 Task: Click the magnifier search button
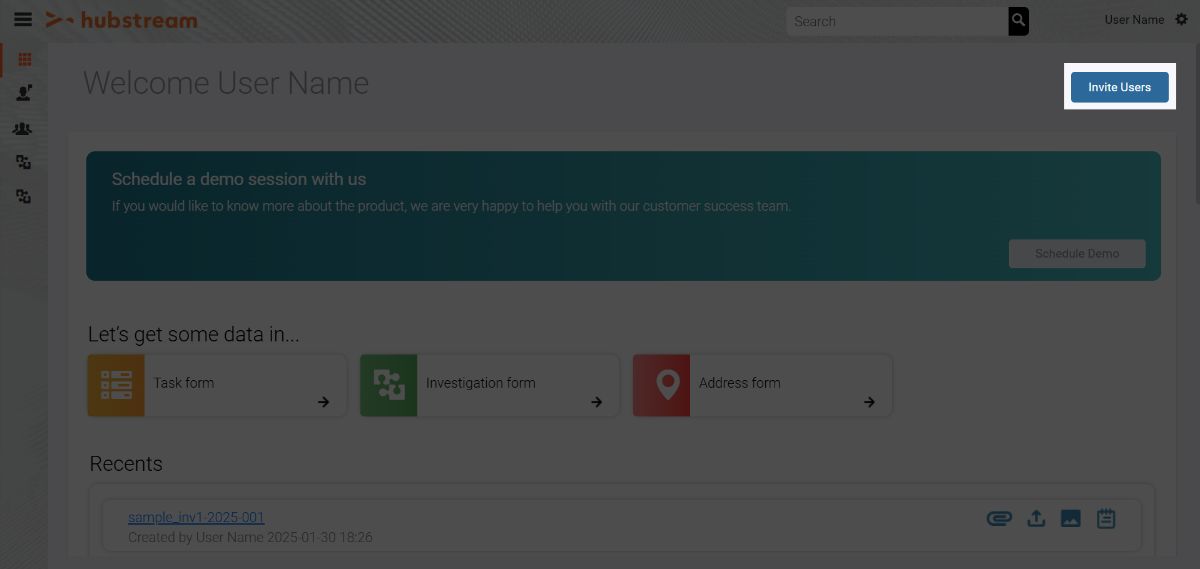click(x=1018, y=21)
